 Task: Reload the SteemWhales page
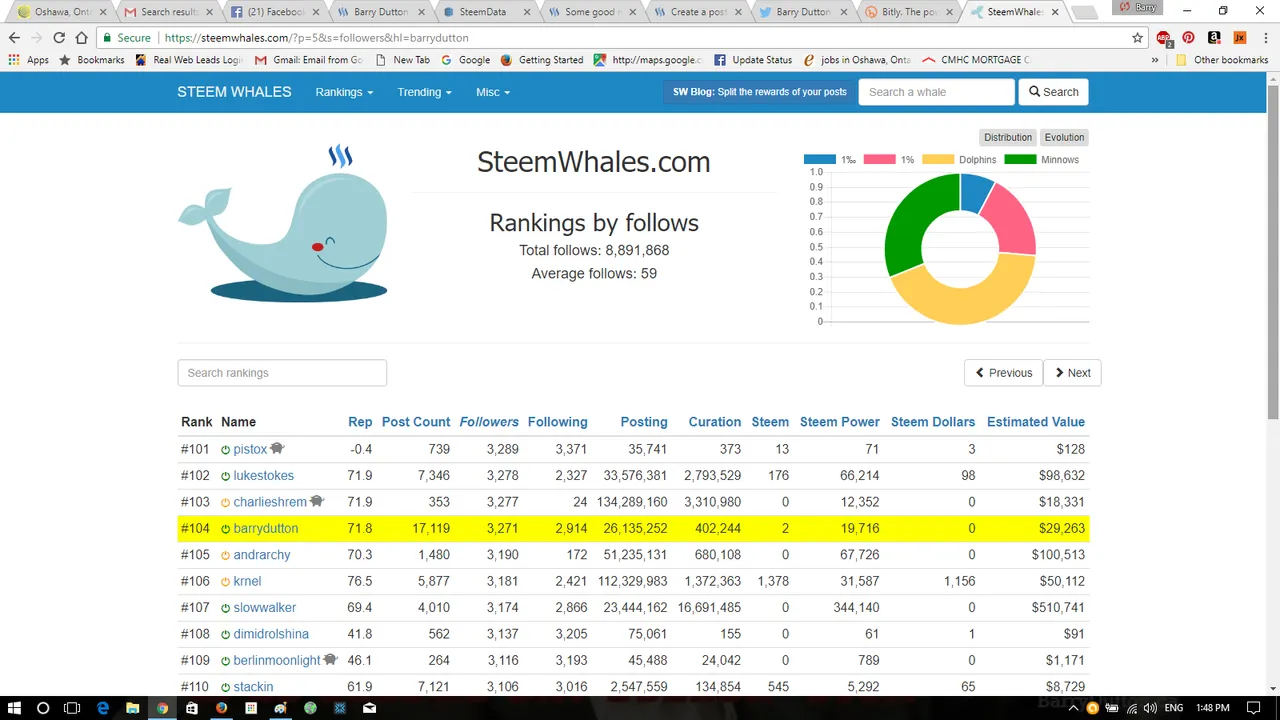click(x=59, y=38)
